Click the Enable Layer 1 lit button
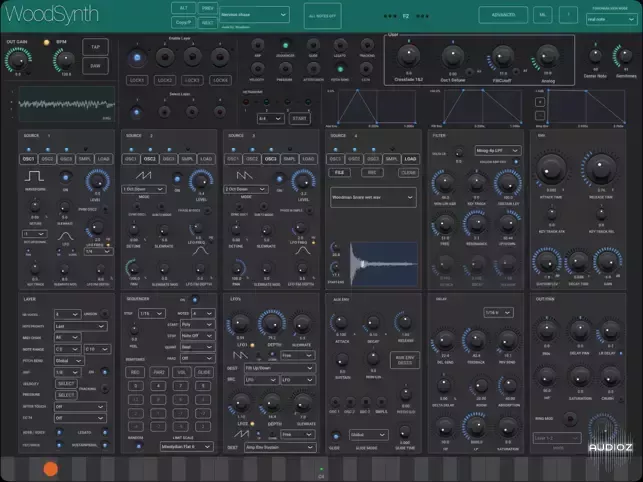 point(137,58)
